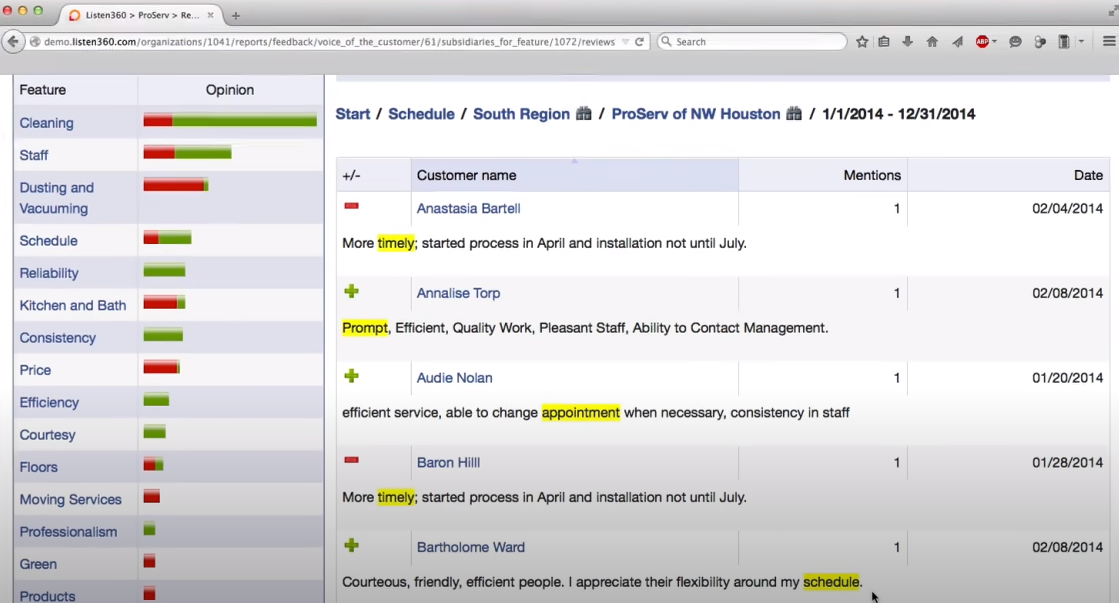Close the Listen360 ProServ tab
1119x603 pixels.
point(211,15)
